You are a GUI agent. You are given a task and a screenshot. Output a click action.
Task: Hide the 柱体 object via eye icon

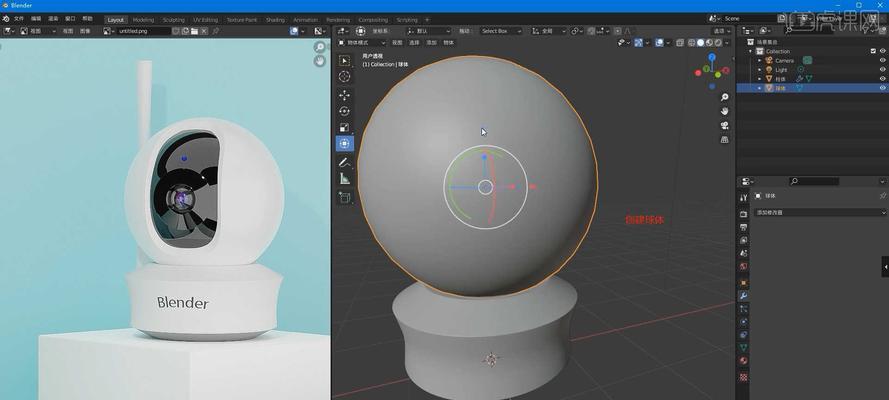pyautogui.click(x=882, y=78)
